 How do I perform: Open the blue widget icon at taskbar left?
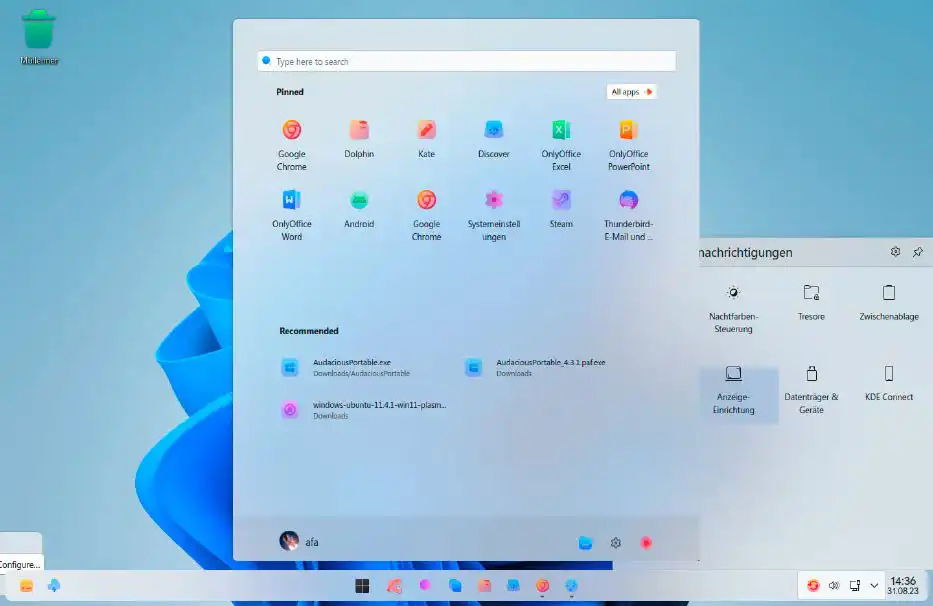click(x=54, y=586)
